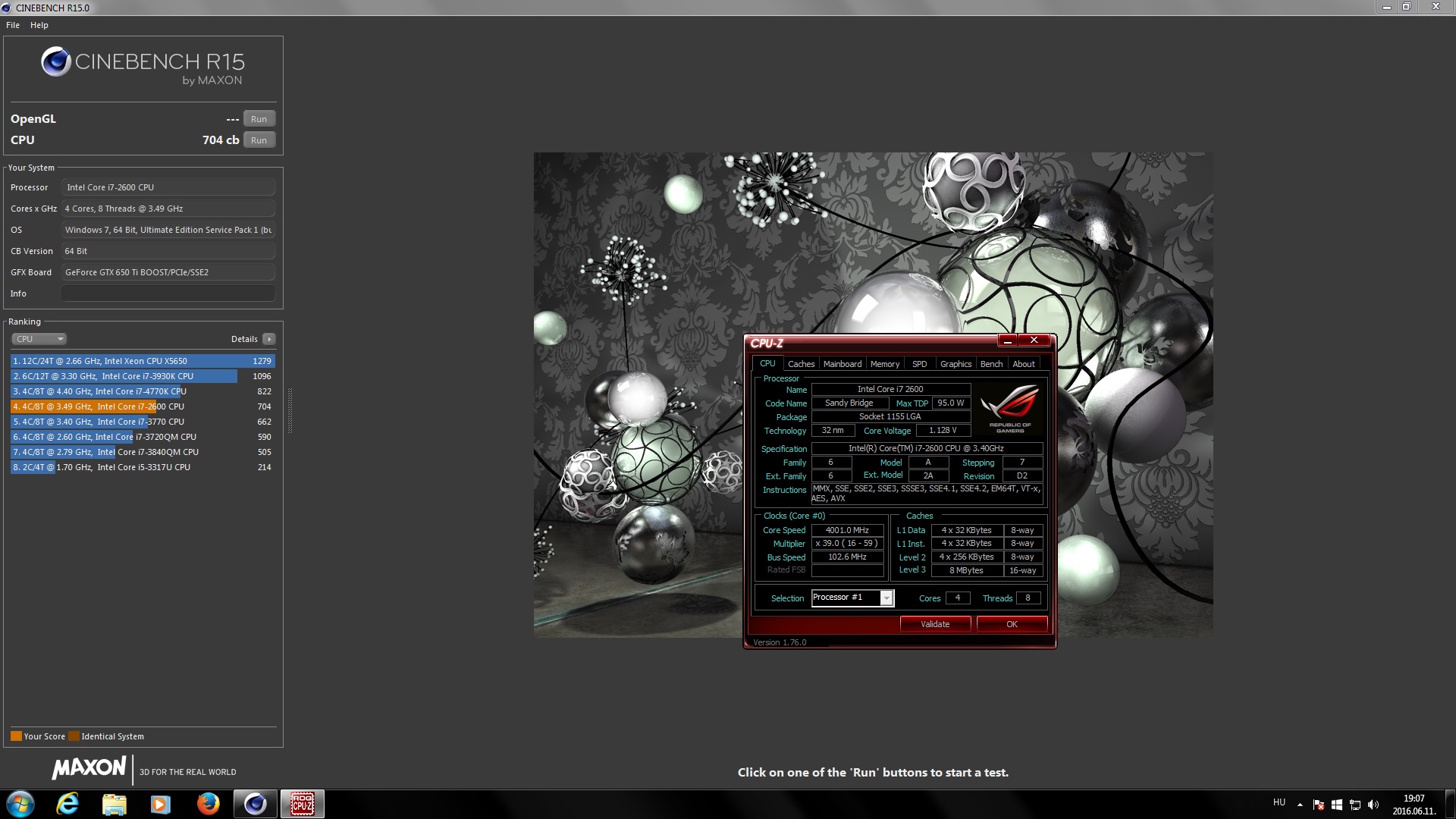Open the Processor #1 selection dropdown
This screenshot has height=819, width=1456.
click(886, 598)
